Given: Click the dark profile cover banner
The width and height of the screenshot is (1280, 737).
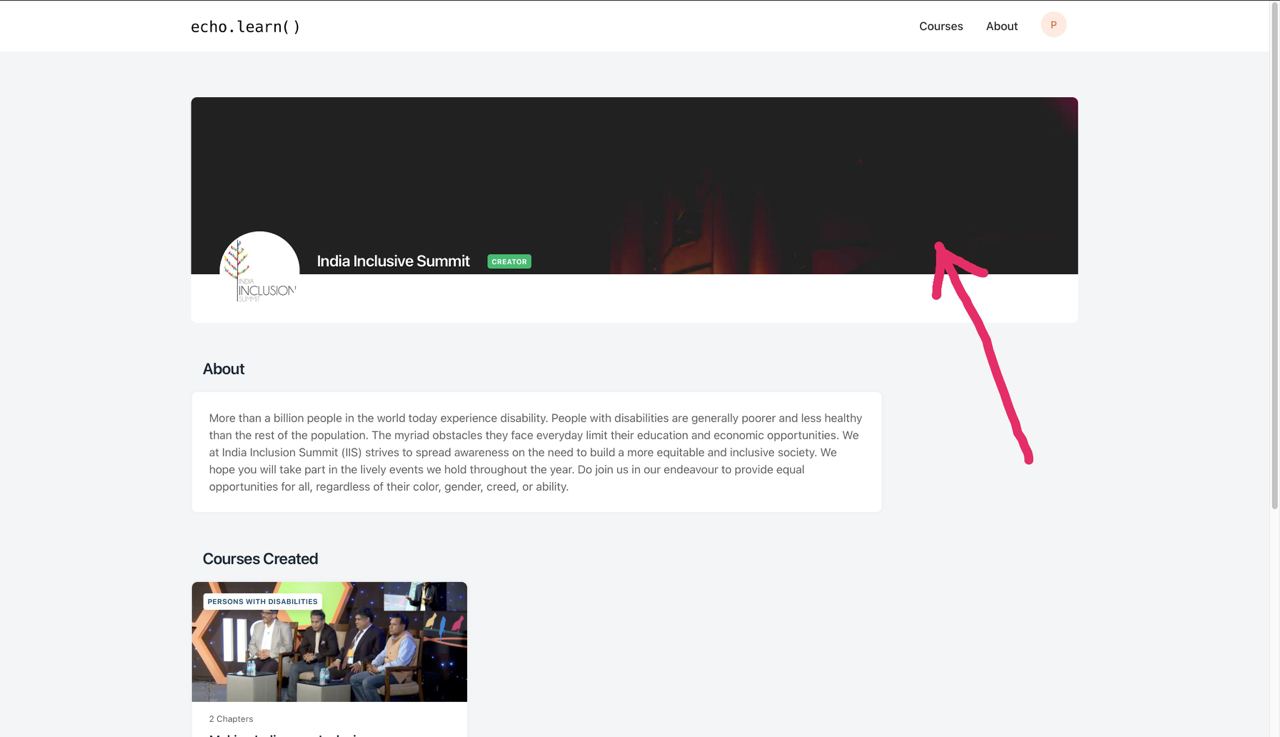Looking at the screenshot, I should [634, 186].
